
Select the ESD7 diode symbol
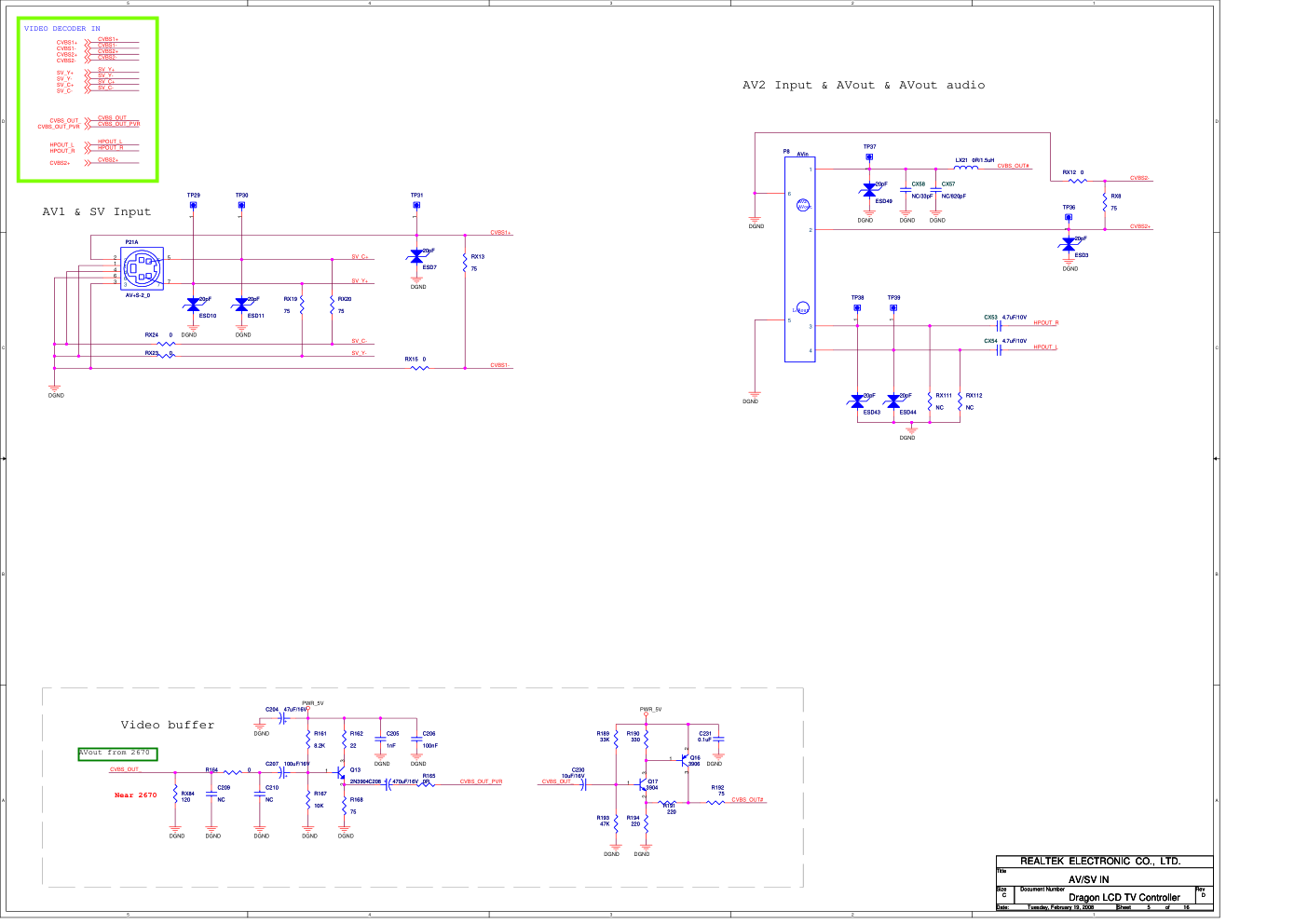416,256
